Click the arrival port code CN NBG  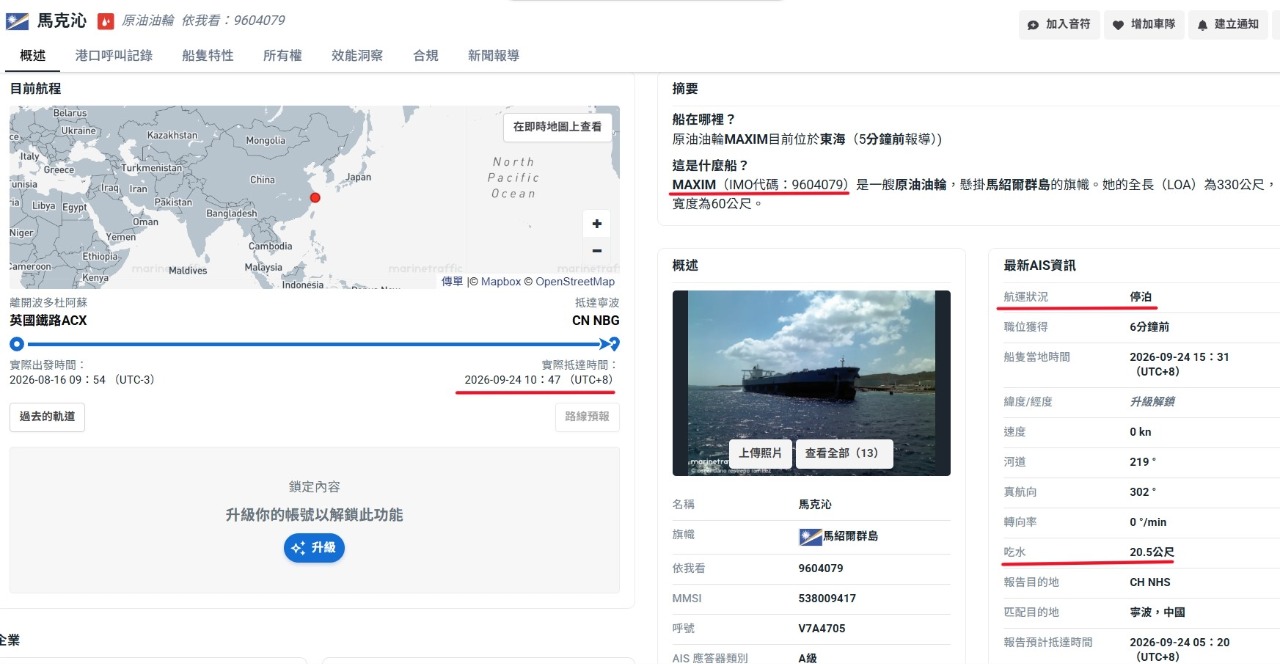point(596,321)
